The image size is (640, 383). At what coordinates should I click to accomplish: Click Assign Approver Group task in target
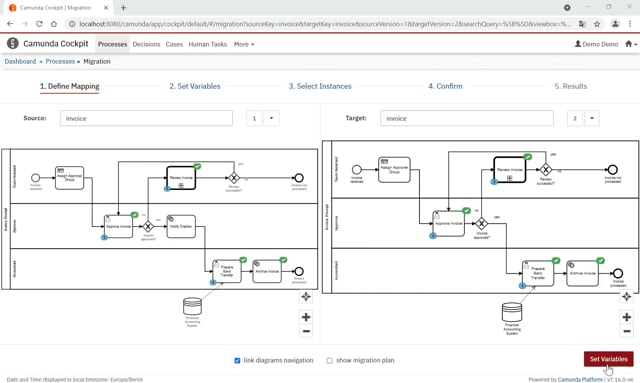click(394, 169)
